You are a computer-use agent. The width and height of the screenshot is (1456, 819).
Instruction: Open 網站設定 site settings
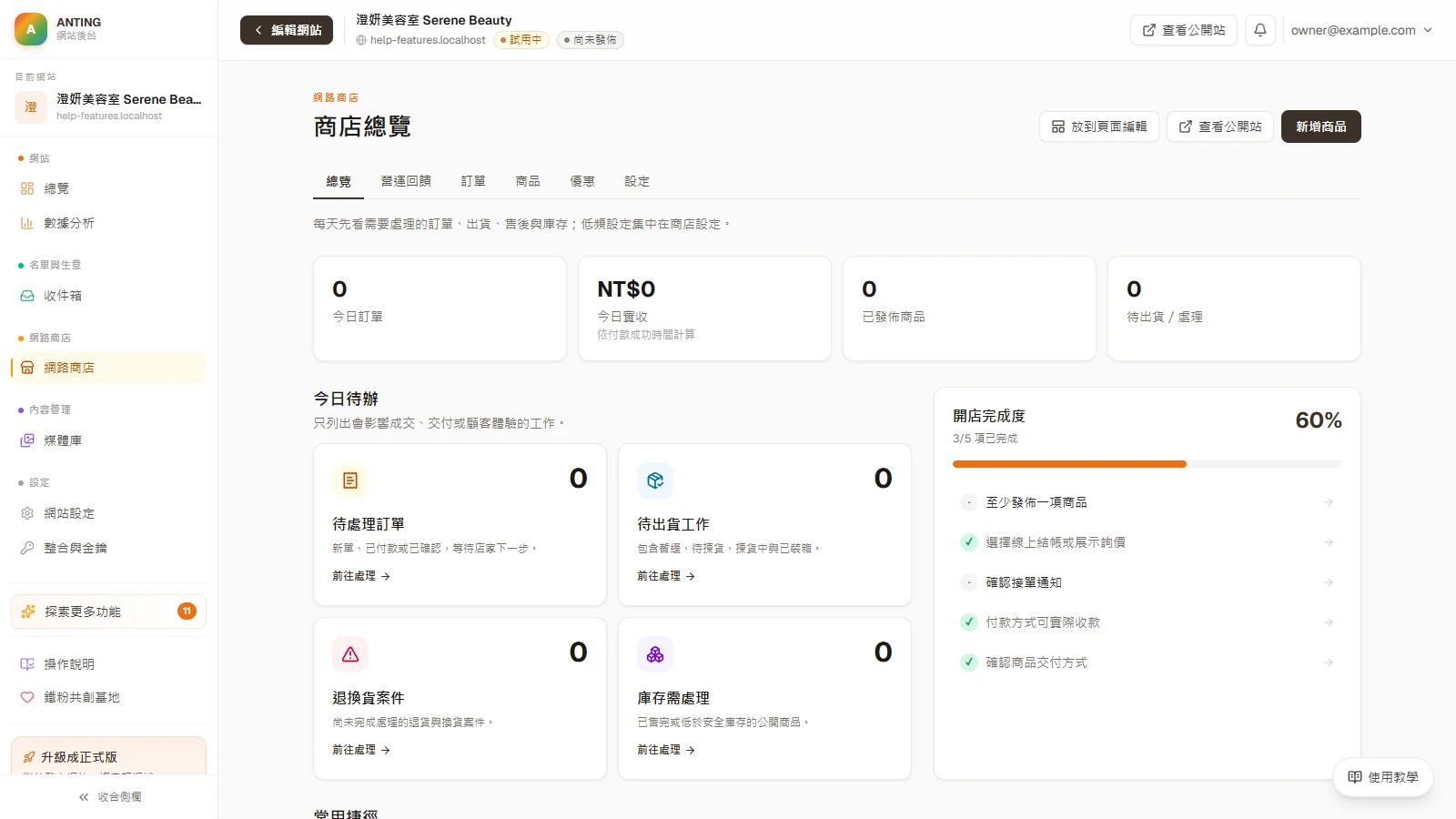[108, 513]
